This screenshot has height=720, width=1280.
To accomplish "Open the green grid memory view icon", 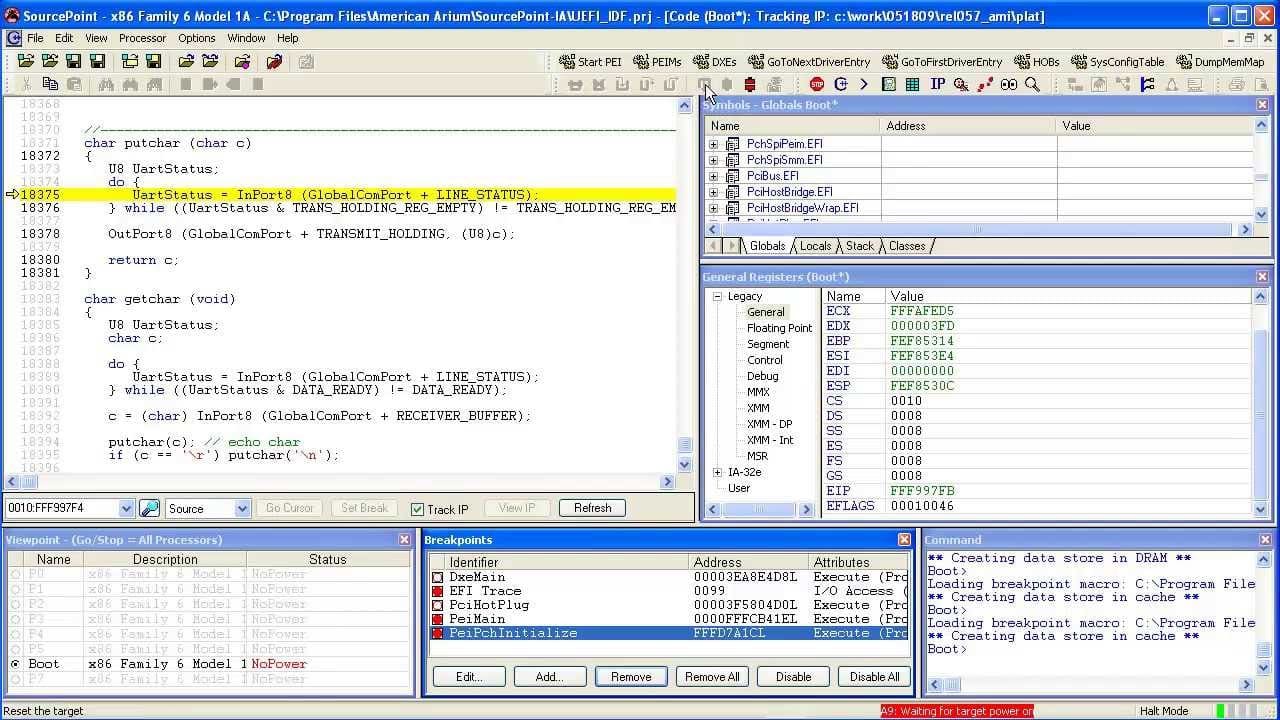I will (x=913, y=85).
